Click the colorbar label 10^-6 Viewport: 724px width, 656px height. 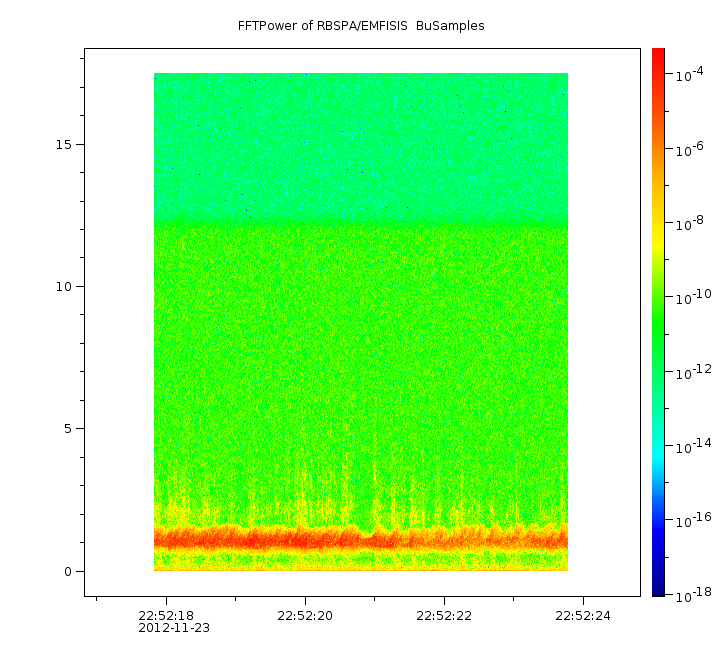tap(690, 149)
